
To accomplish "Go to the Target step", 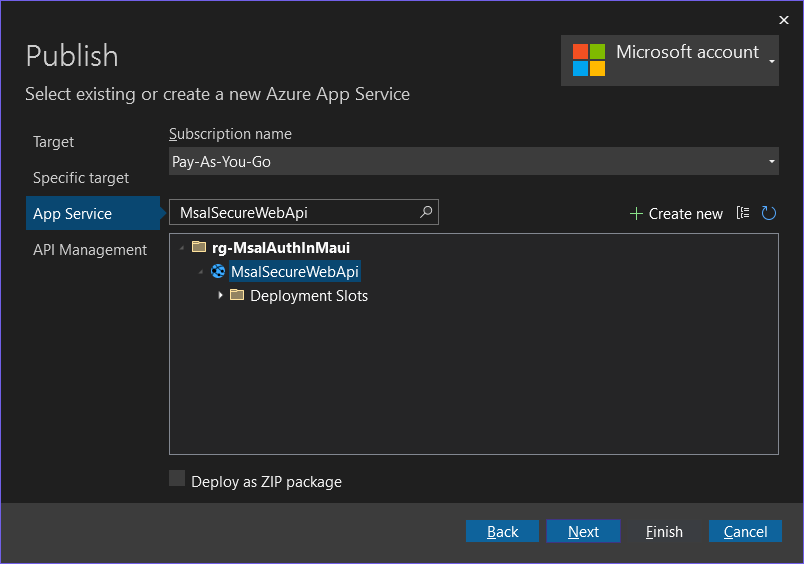I will click(x=53, y=142).
